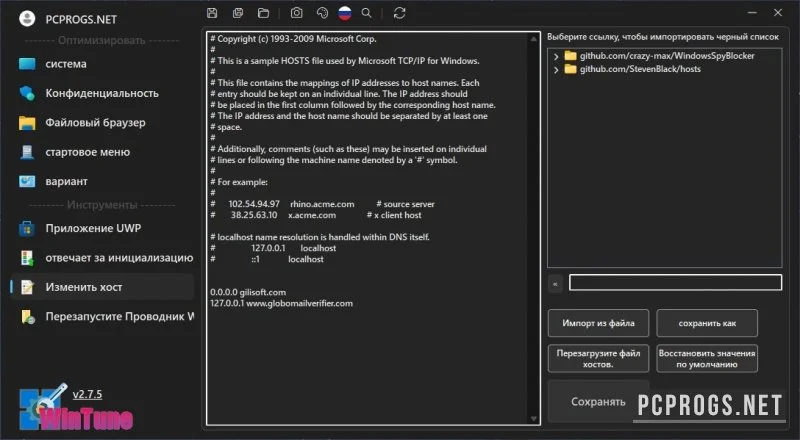Click the save-all double floppy icon
The width and height of the screenshot is (800, 440).
click(x=238, y=13)
